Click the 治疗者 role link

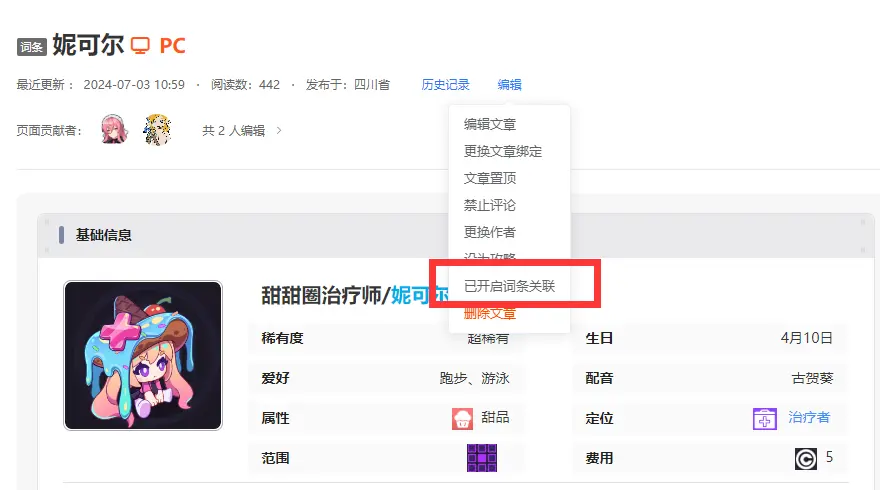[809, 418]
